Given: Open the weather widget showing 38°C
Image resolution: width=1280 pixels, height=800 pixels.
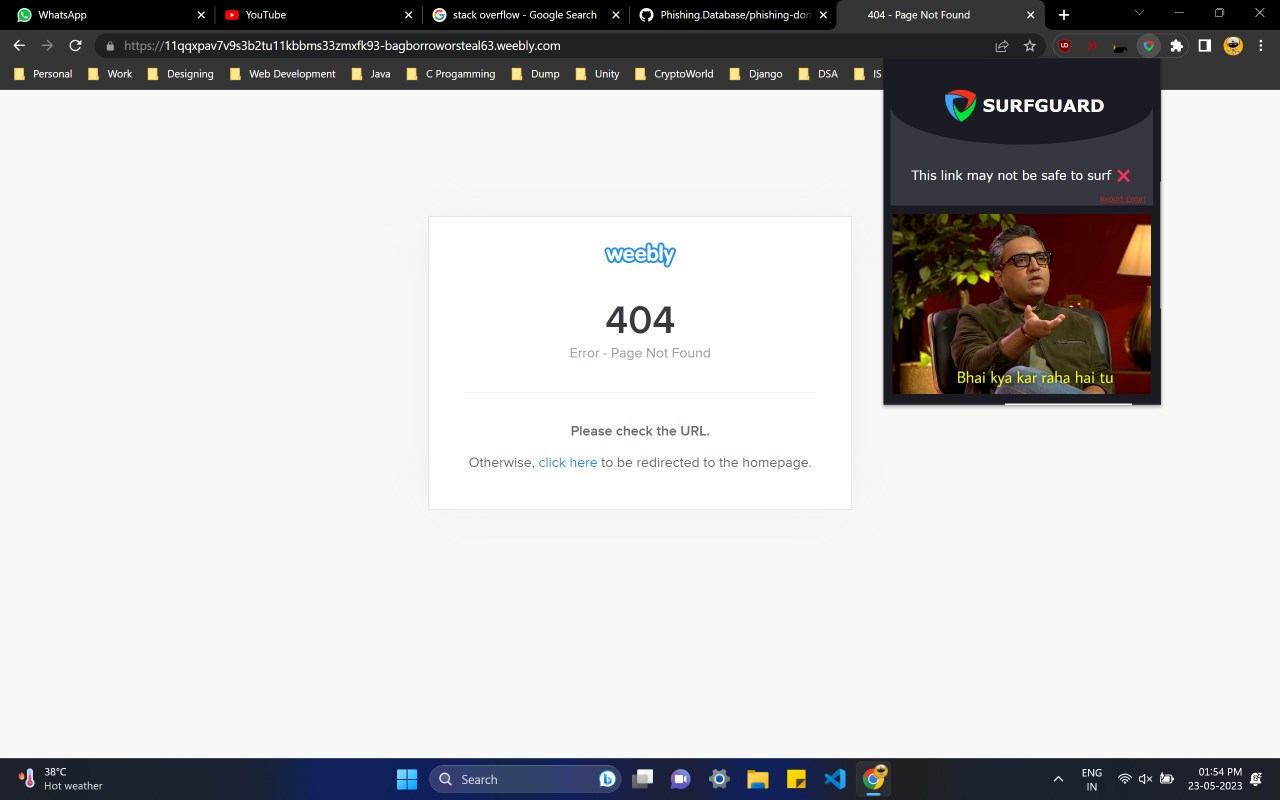Looking at the screenshot, I should pyautogui.click(x=60, y=779).
